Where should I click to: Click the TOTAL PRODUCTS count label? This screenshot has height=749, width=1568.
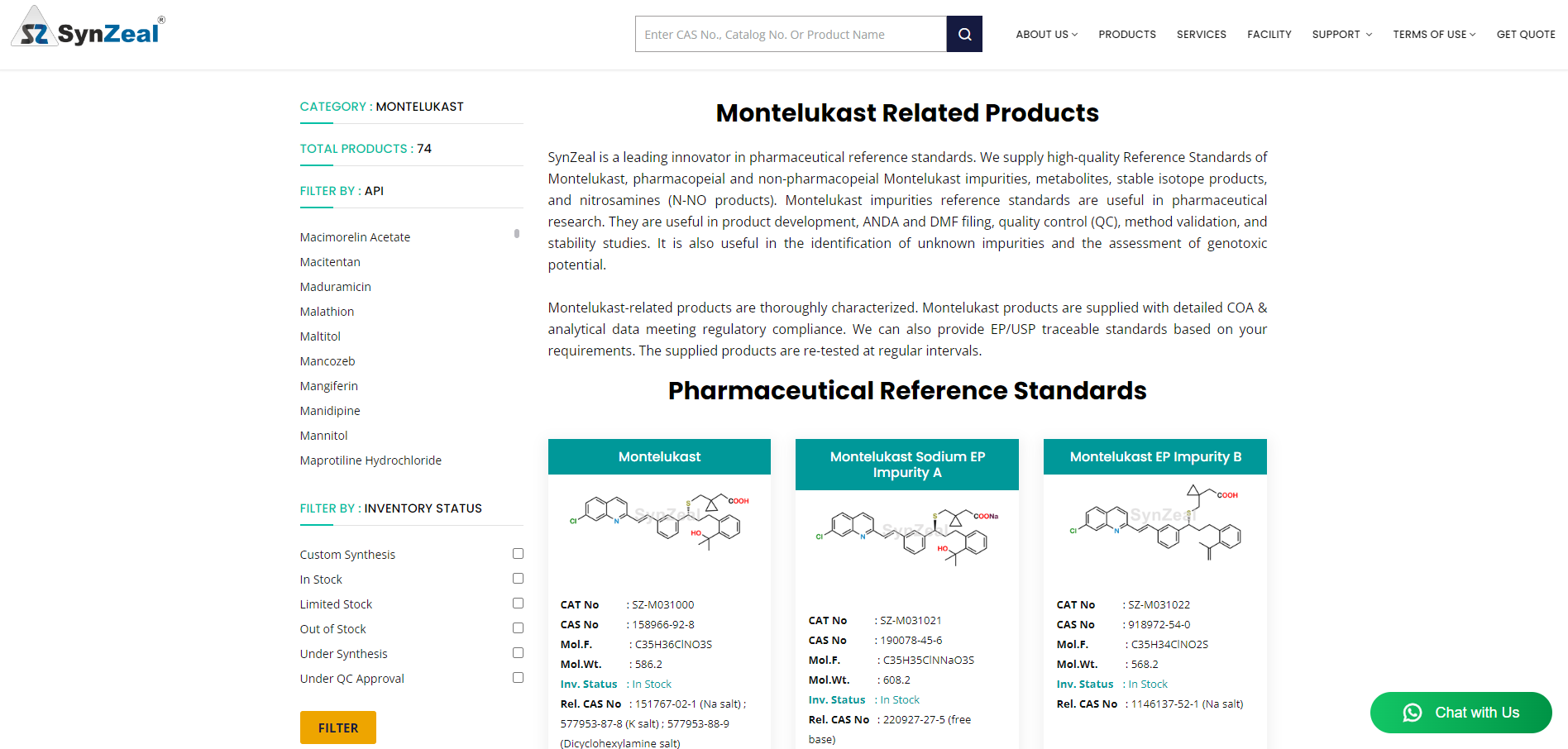(x=366, y=149)
